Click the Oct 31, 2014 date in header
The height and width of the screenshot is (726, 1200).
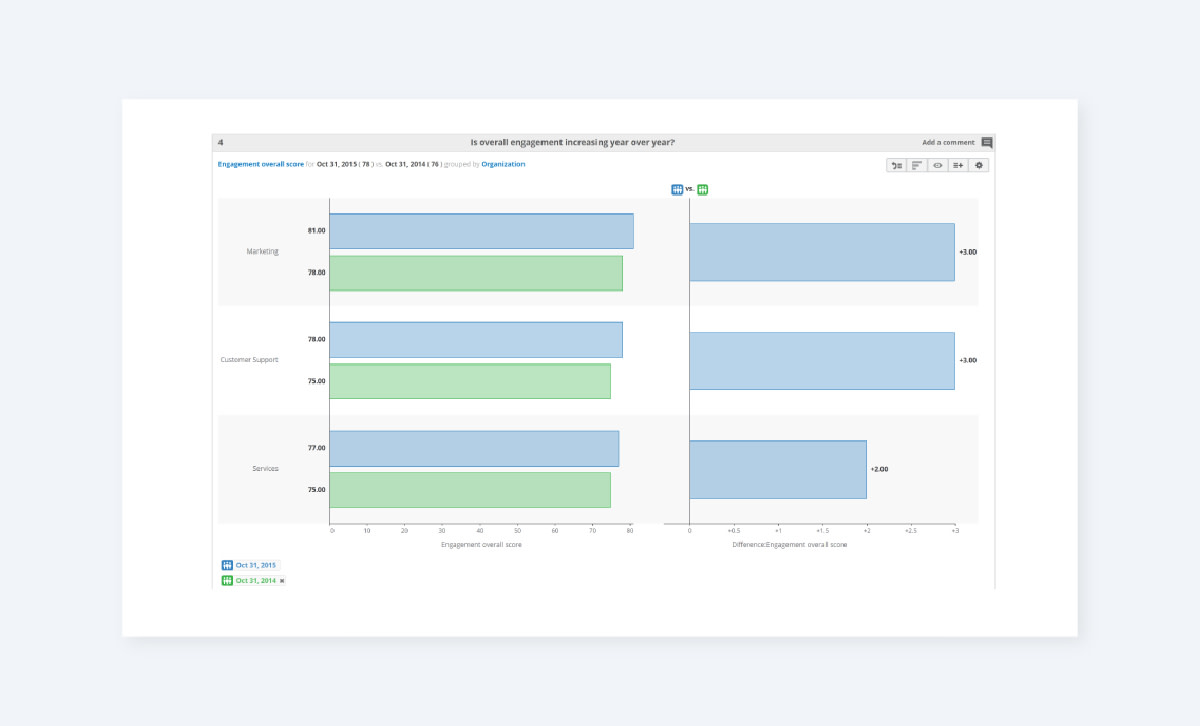(406, 164)
